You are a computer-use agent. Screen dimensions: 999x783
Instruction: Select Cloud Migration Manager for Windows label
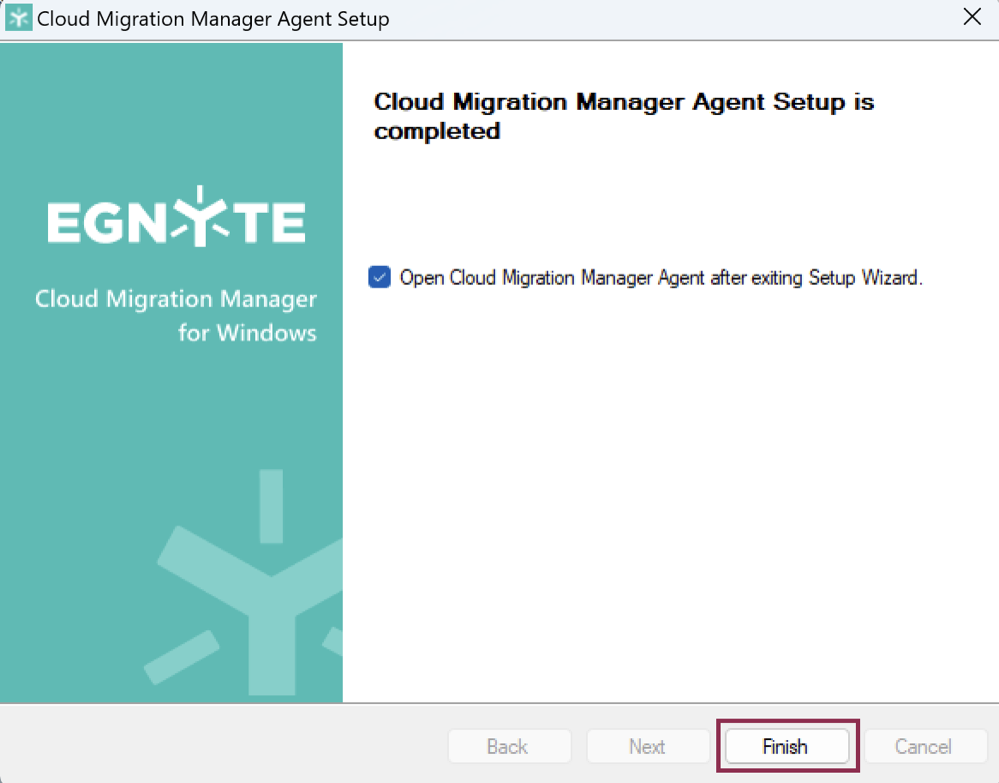pyautogui.click(x=175, y=315)
